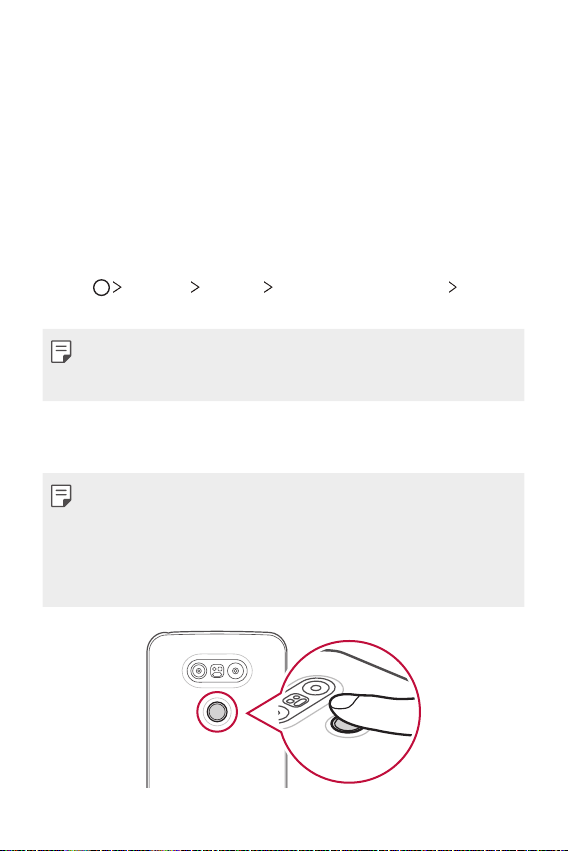Click the left camera lens on the phone back

click(x=199, y=671)
